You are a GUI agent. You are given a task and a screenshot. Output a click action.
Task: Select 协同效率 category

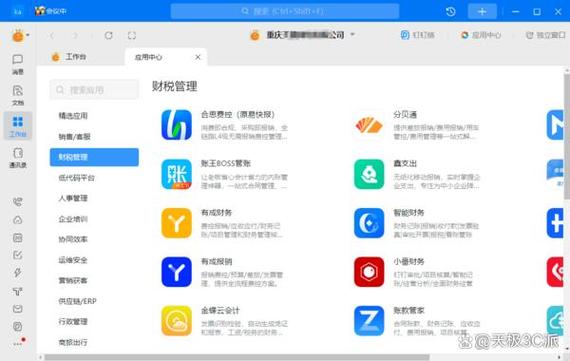(73, 239)
